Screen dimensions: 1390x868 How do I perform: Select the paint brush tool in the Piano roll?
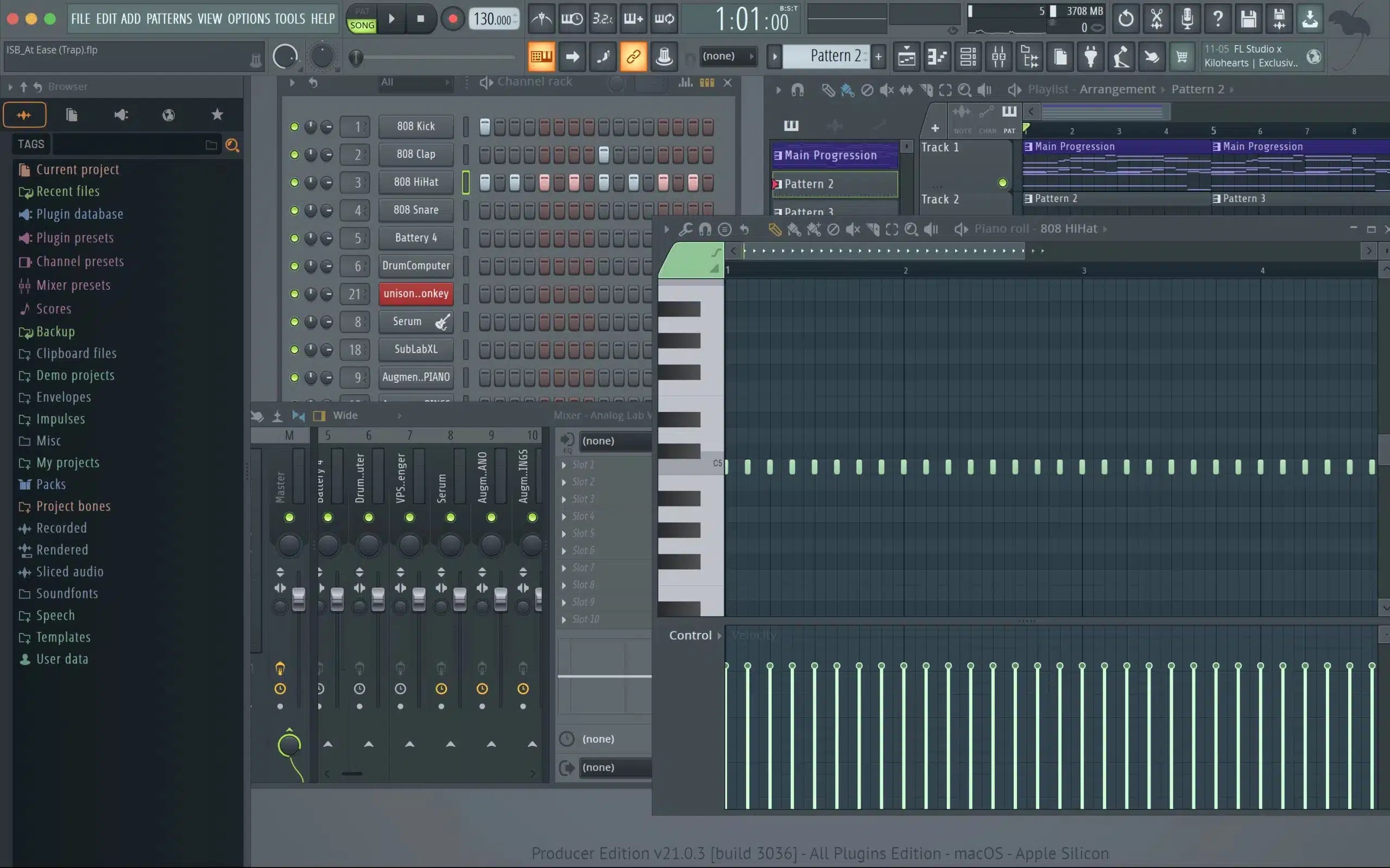(x=795, y=229)
